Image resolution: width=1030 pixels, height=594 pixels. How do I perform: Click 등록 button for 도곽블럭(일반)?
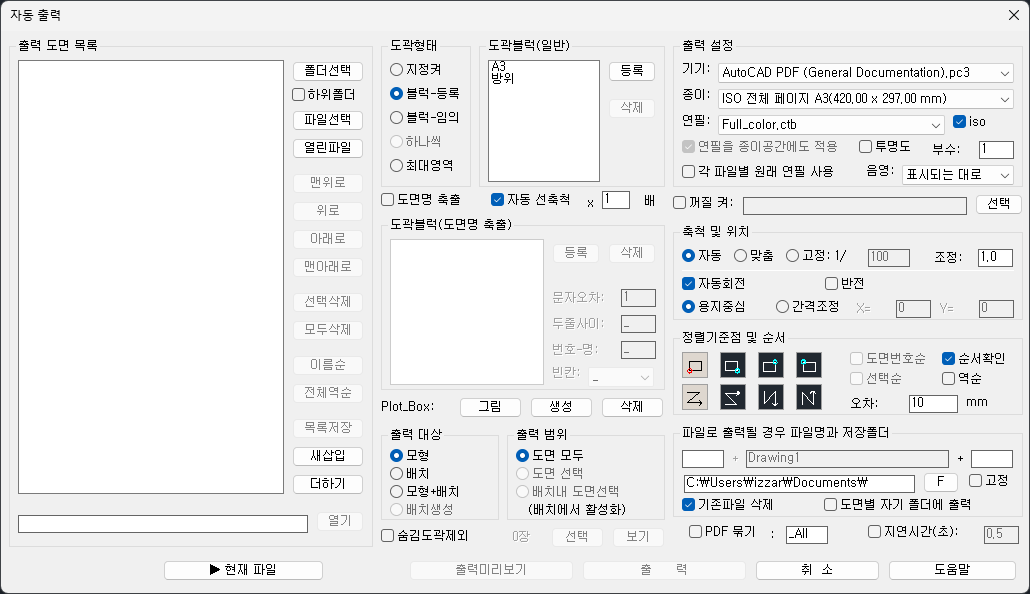coord(632,71)
